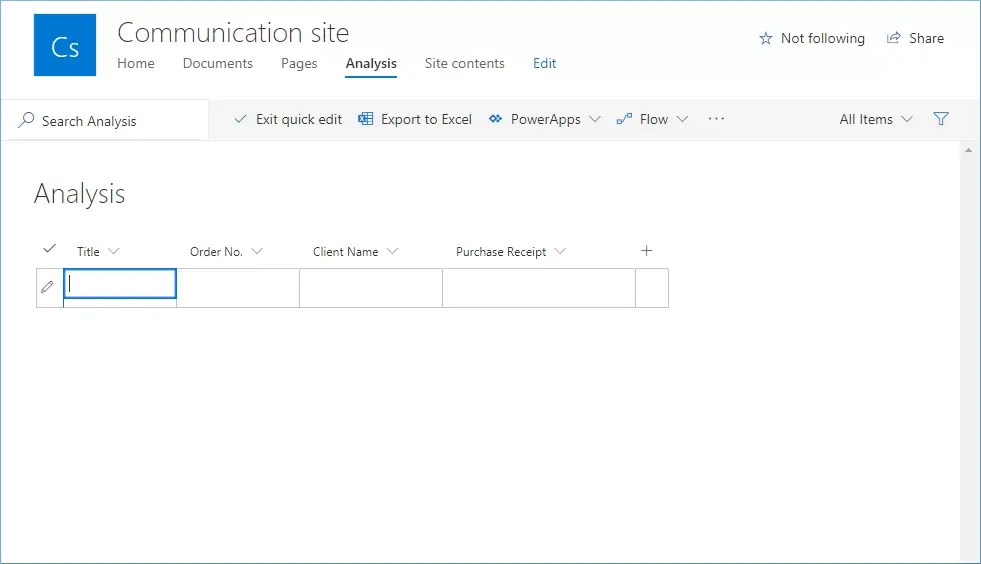This screenshot has height=564, width=981.
Task: Click the Not following star icon
Action: tap(766, 39)
